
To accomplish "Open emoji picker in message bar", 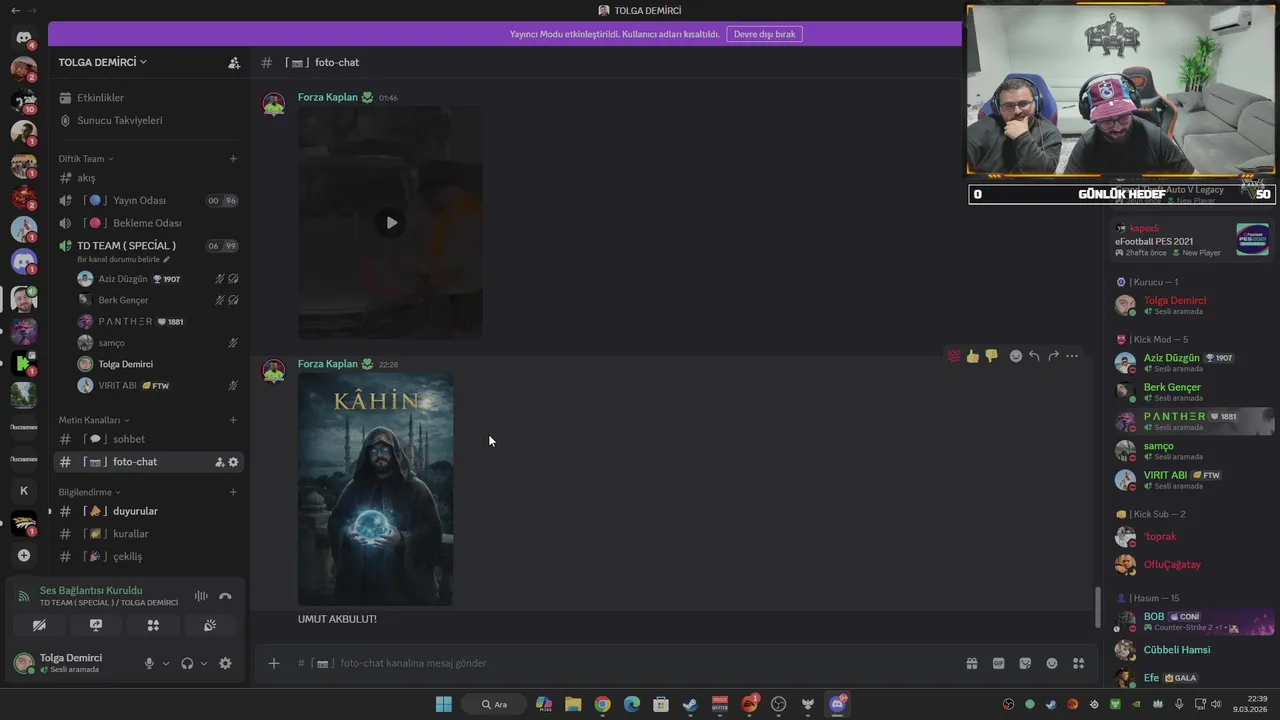I will coord(1052,663).
